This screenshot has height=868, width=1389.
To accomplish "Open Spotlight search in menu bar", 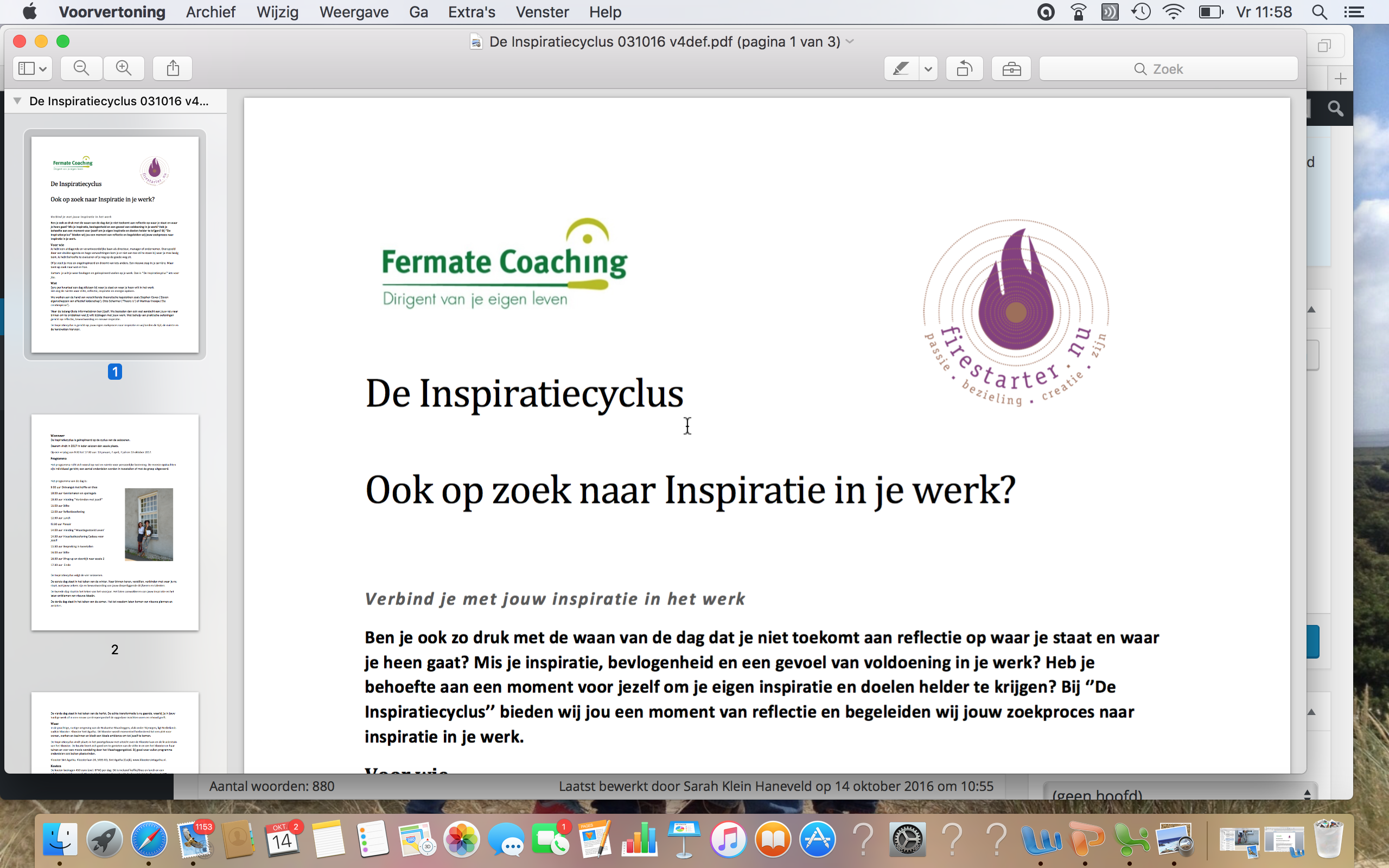I will [1320, 12].
